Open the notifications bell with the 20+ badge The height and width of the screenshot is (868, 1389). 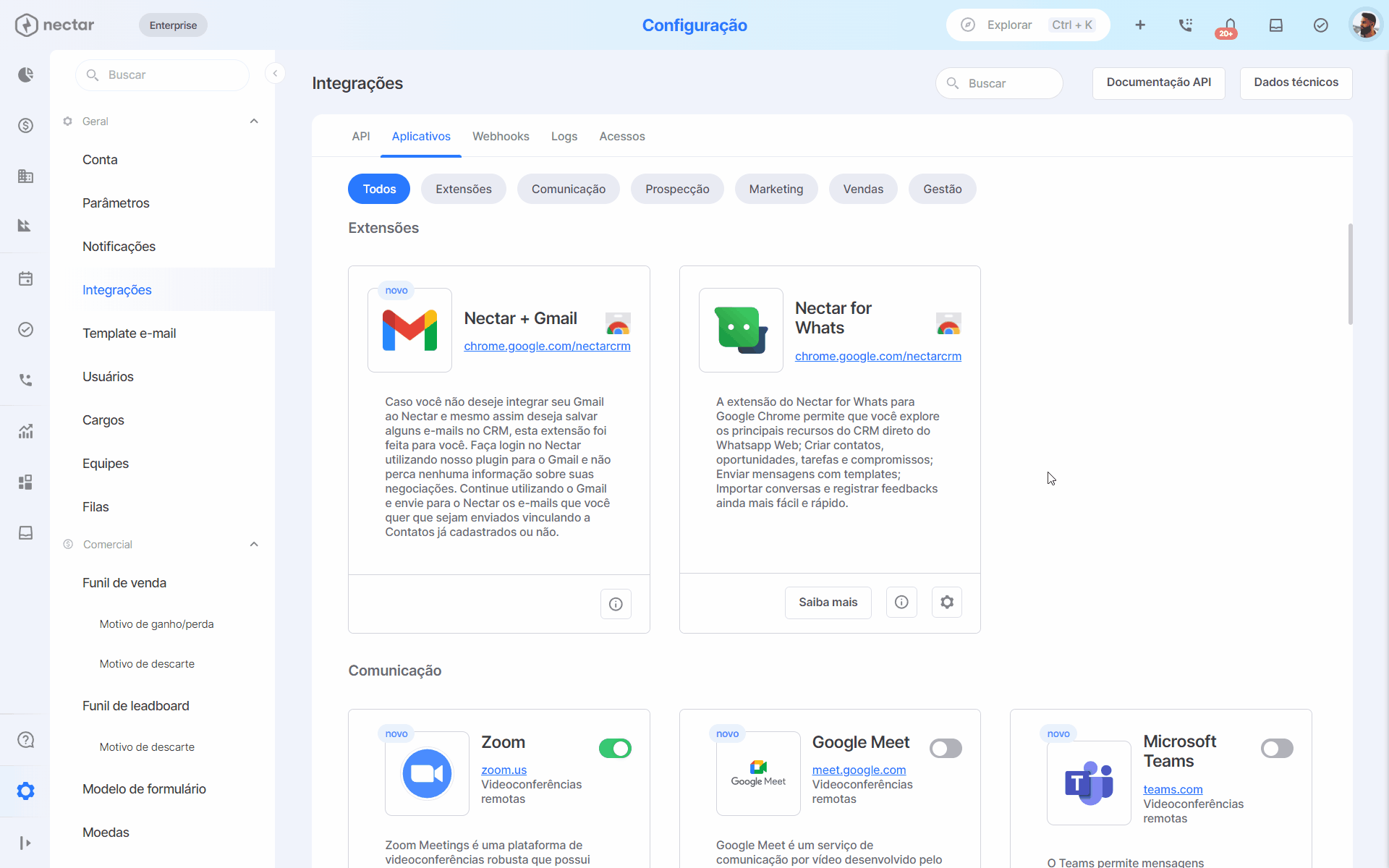[1229, 27]
